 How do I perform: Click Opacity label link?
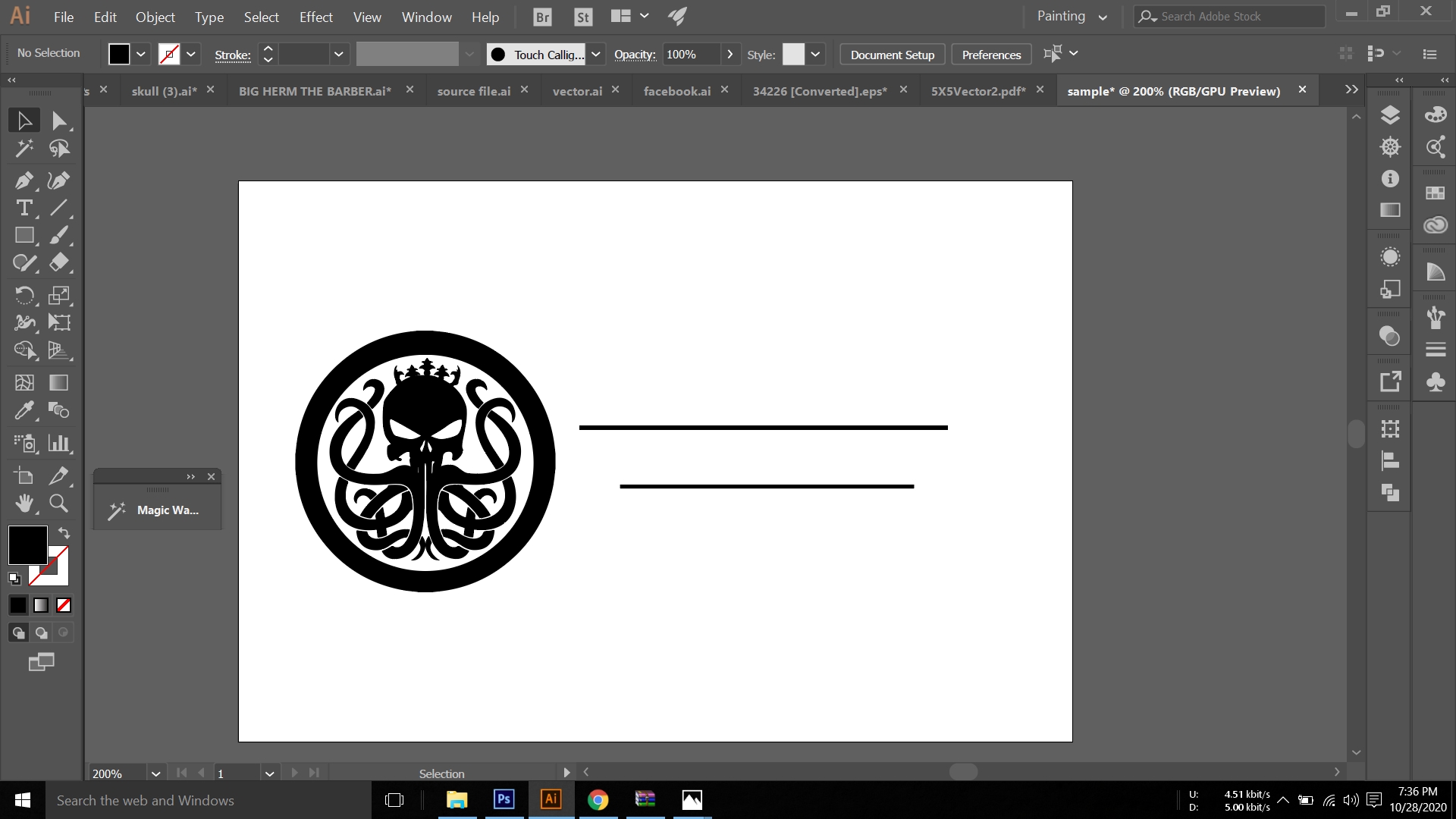(x=635, y=55)
